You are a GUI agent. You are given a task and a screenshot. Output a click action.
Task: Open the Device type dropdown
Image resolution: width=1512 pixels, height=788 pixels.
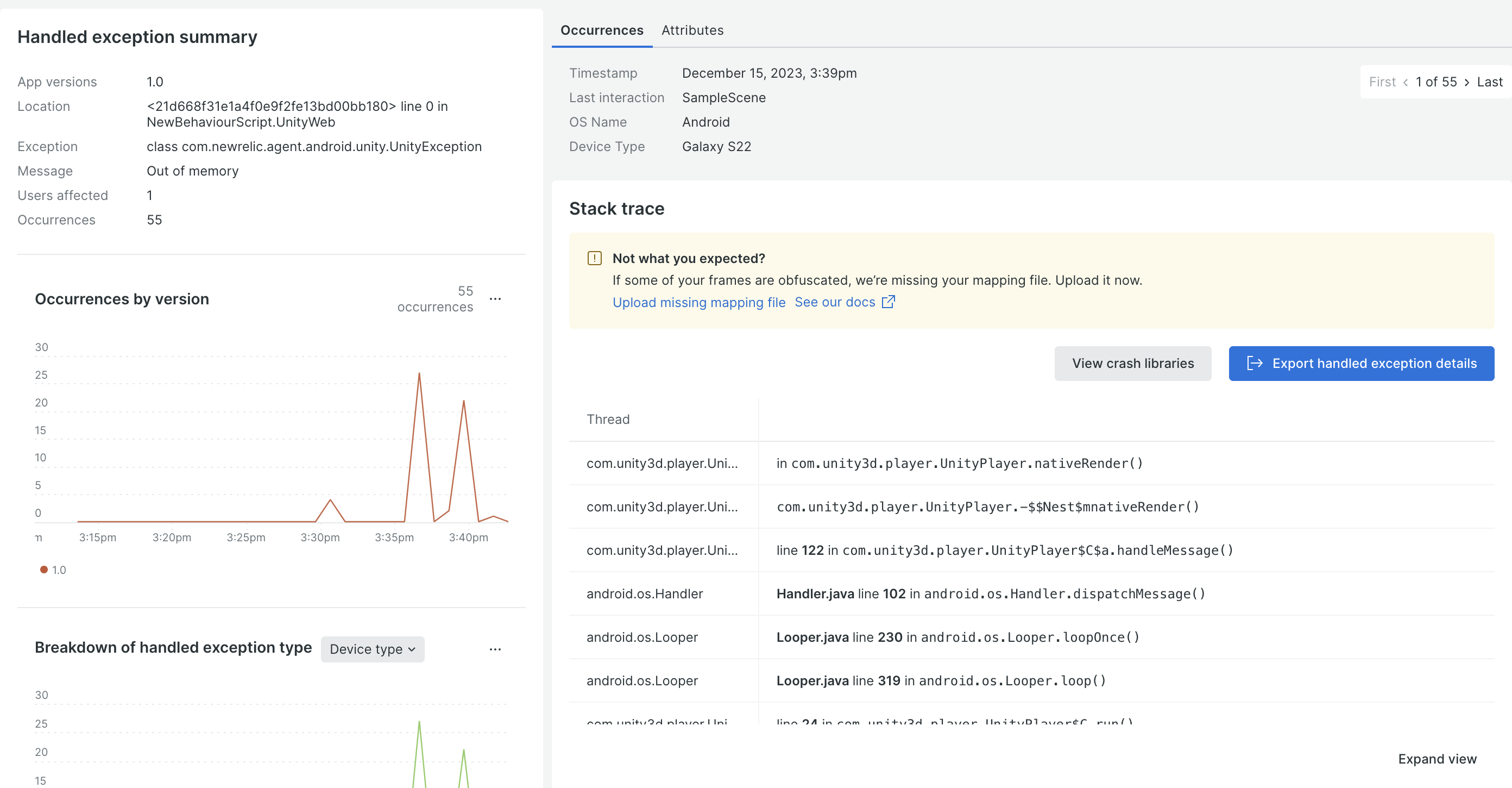(372, 649)
